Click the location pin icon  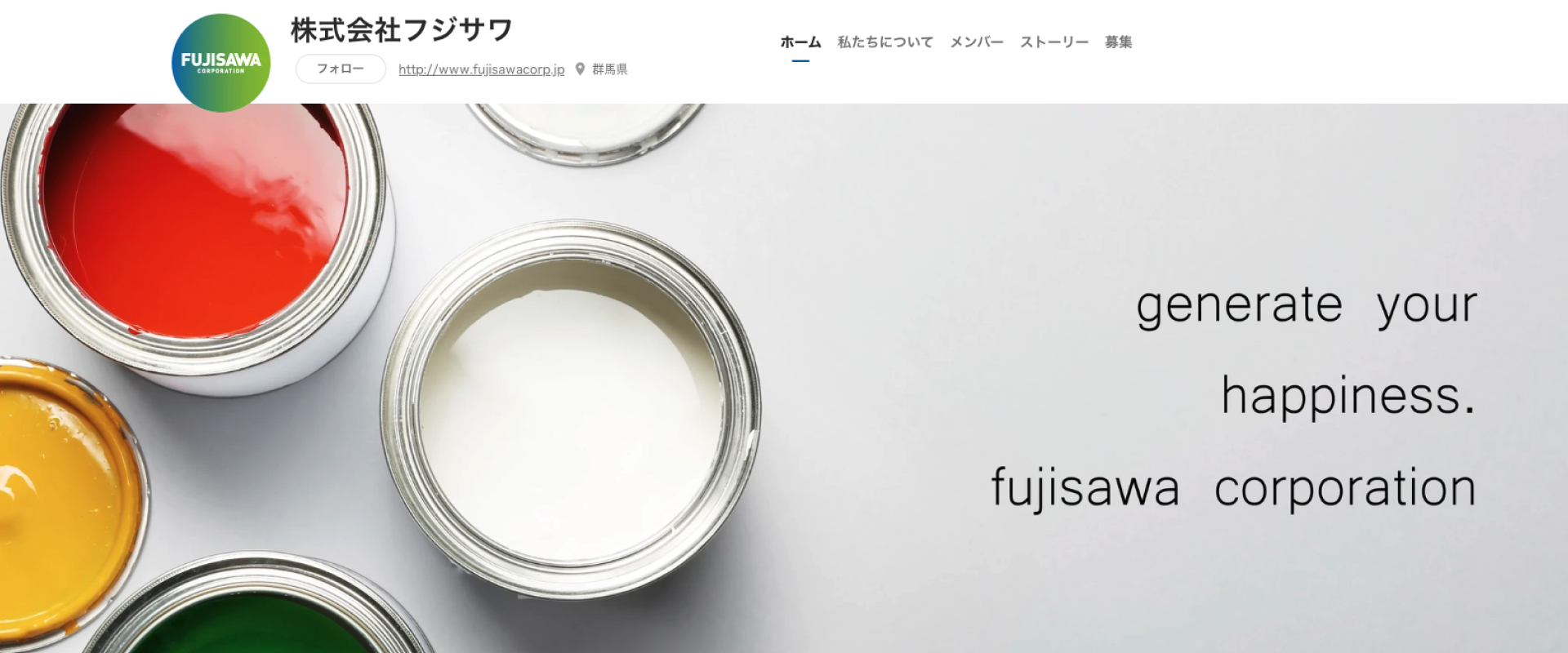(x=580, y=69)
